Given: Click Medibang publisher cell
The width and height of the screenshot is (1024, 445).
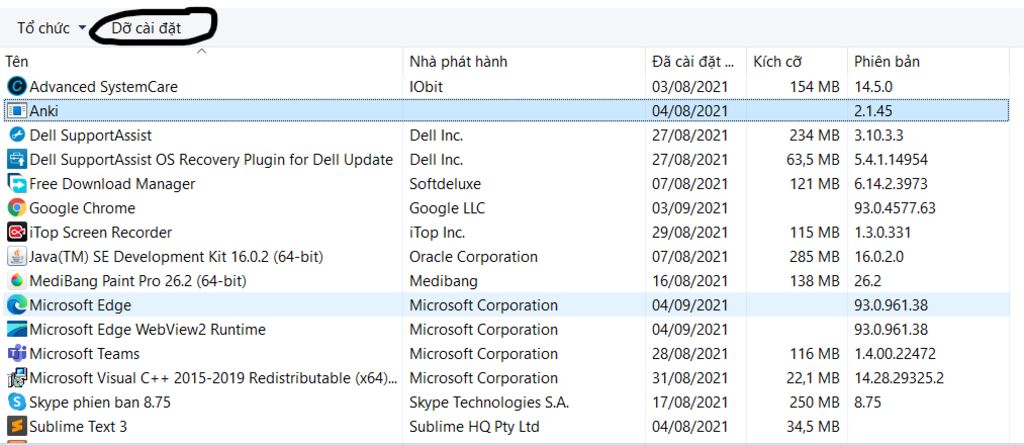Looking at the screenshot, I should 443,281.
